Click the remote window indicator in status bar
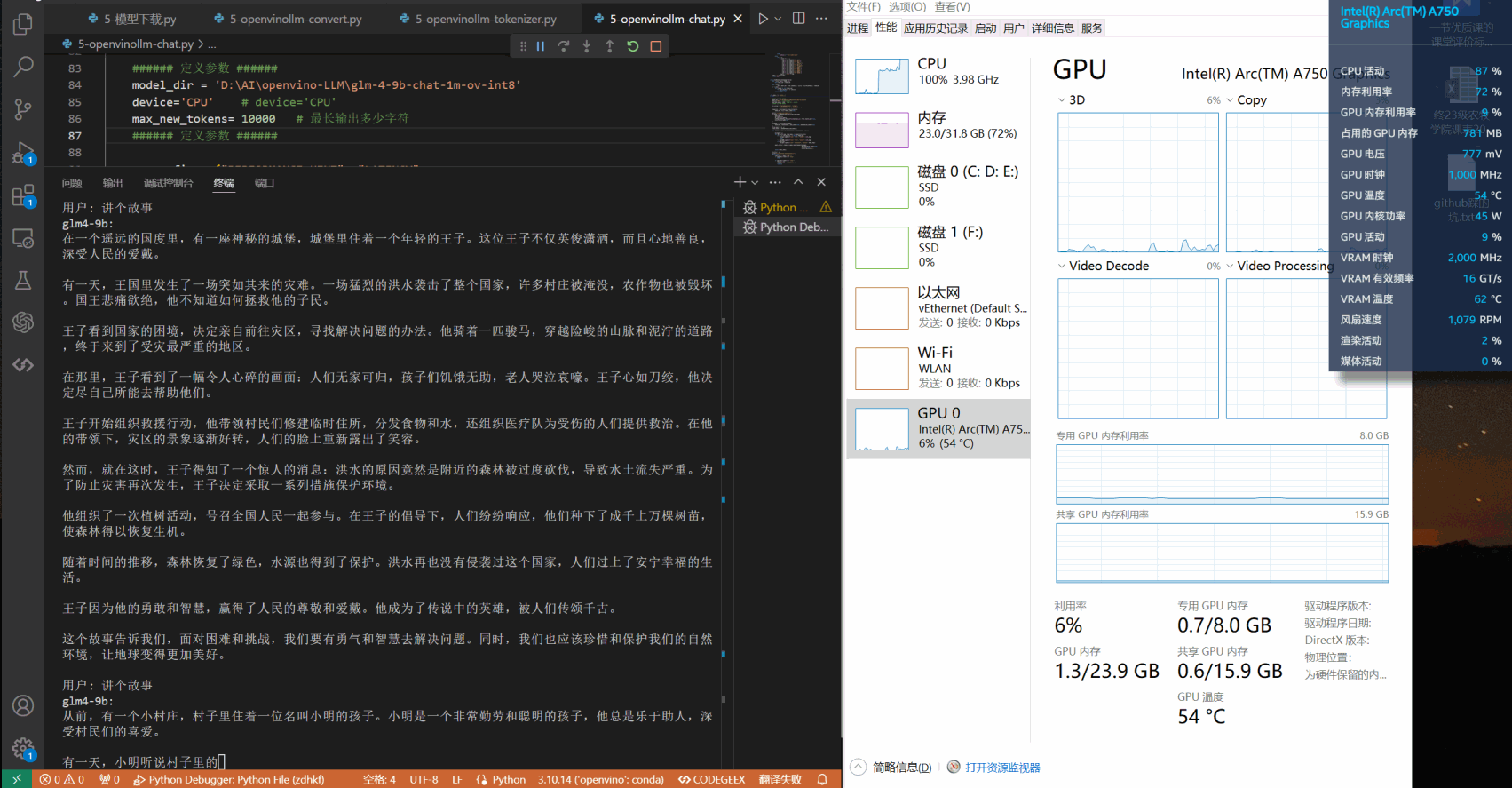Image resolution: width=1512 pixels, height=788 pixels. pos(16,779)
